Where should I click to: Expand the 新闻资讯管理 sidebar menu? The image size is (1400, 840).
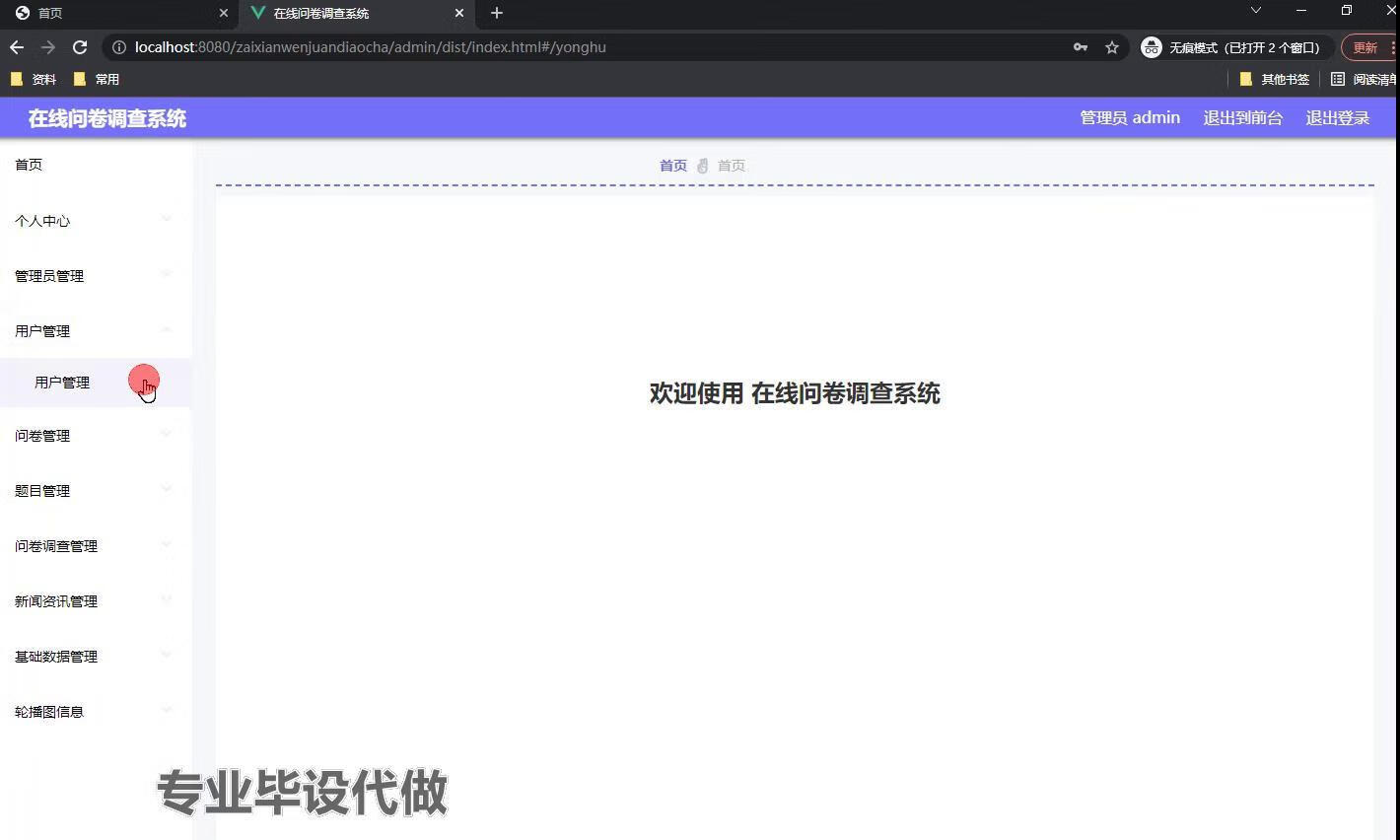pyautogui.click(x=96, y=601)
